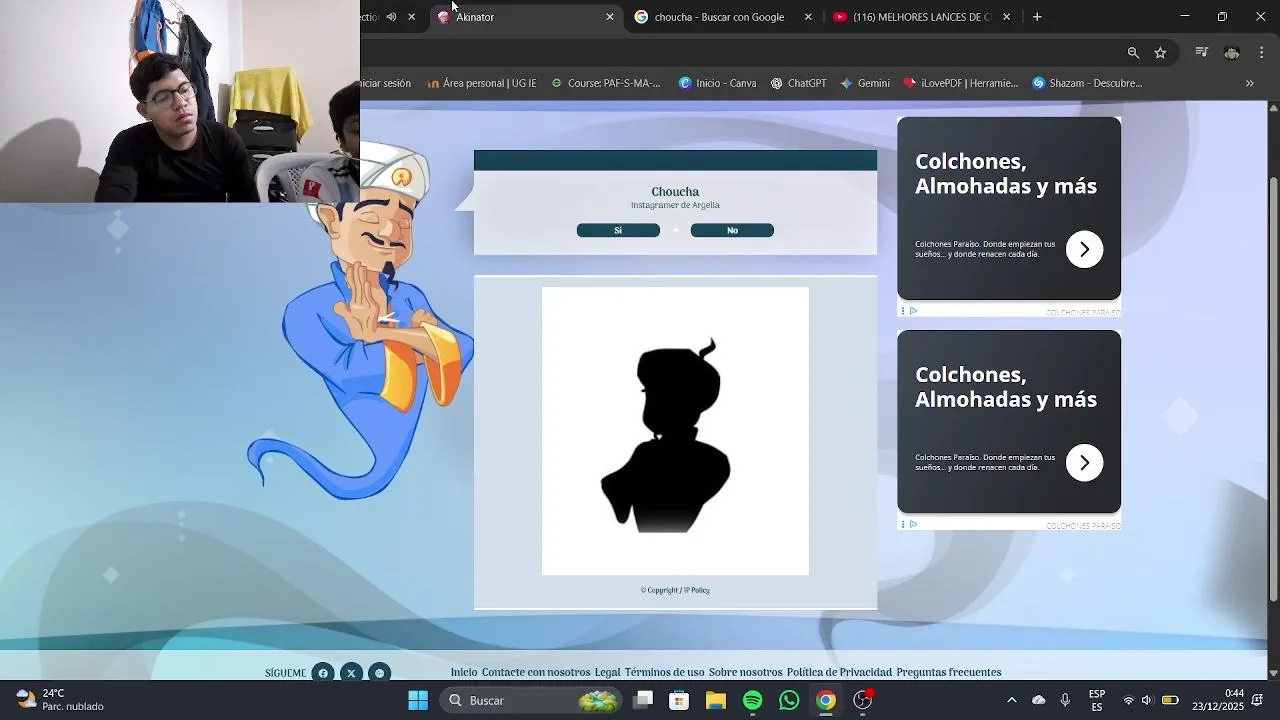Change the ESP ES keyboard language
The width and height of the screenshot is (1280, 720).
pyautogui.click(x=1097, y=700)
